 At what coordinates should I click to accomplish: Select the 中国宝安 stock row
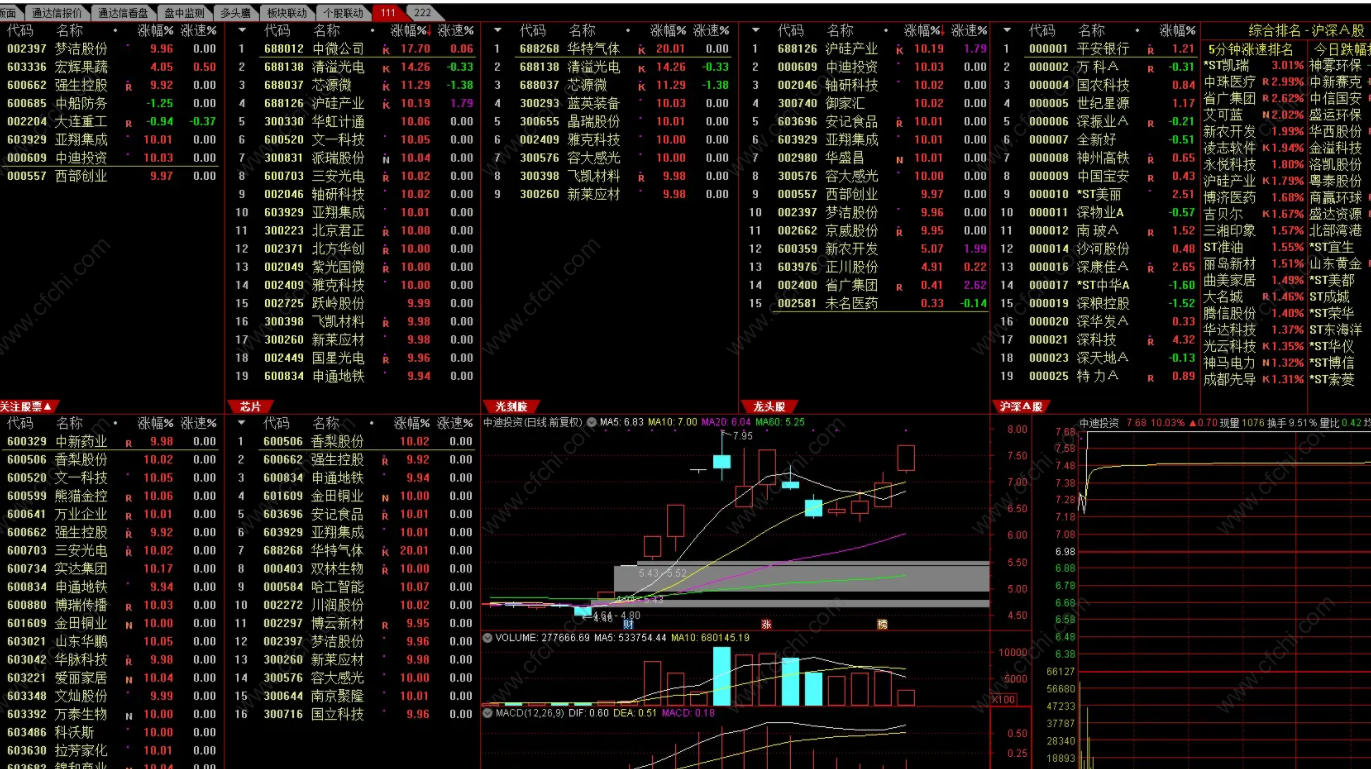1097,176
